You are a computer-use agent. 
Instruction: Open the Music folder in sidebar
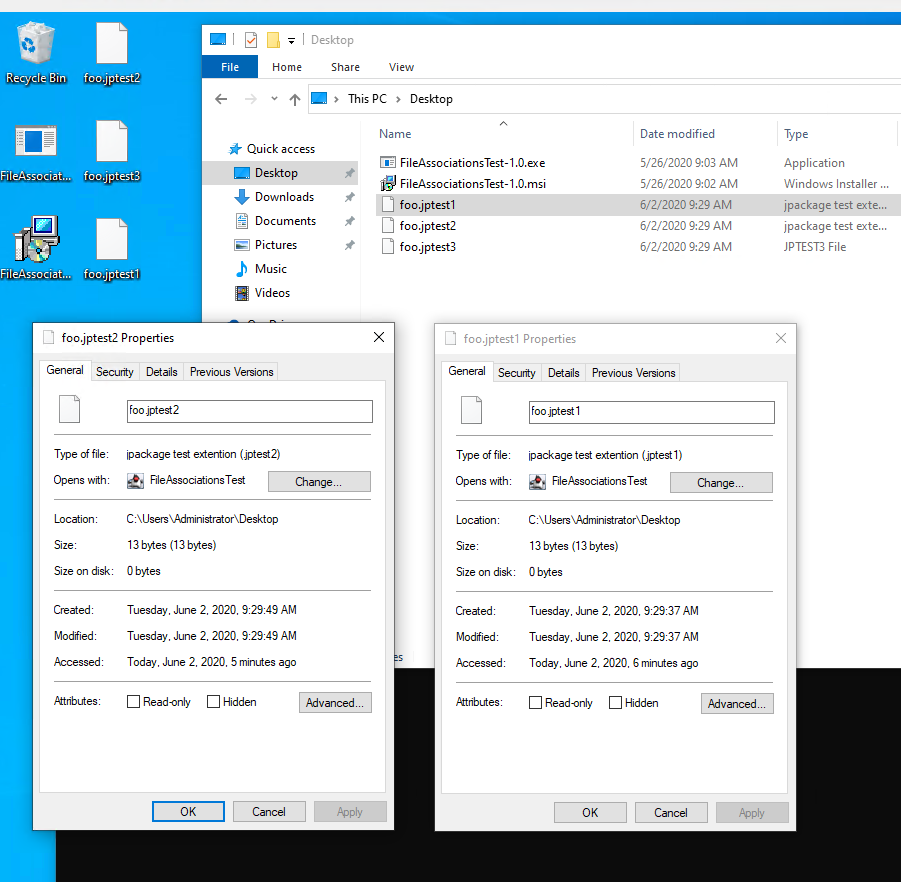[270, 269]
